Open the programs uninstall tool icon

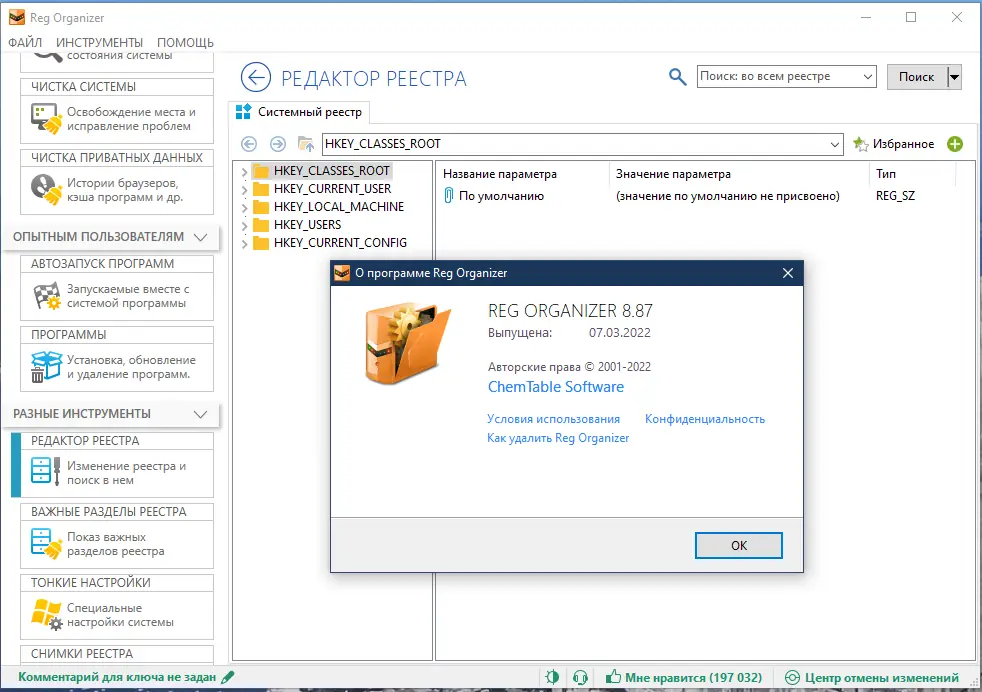(45, 366)
